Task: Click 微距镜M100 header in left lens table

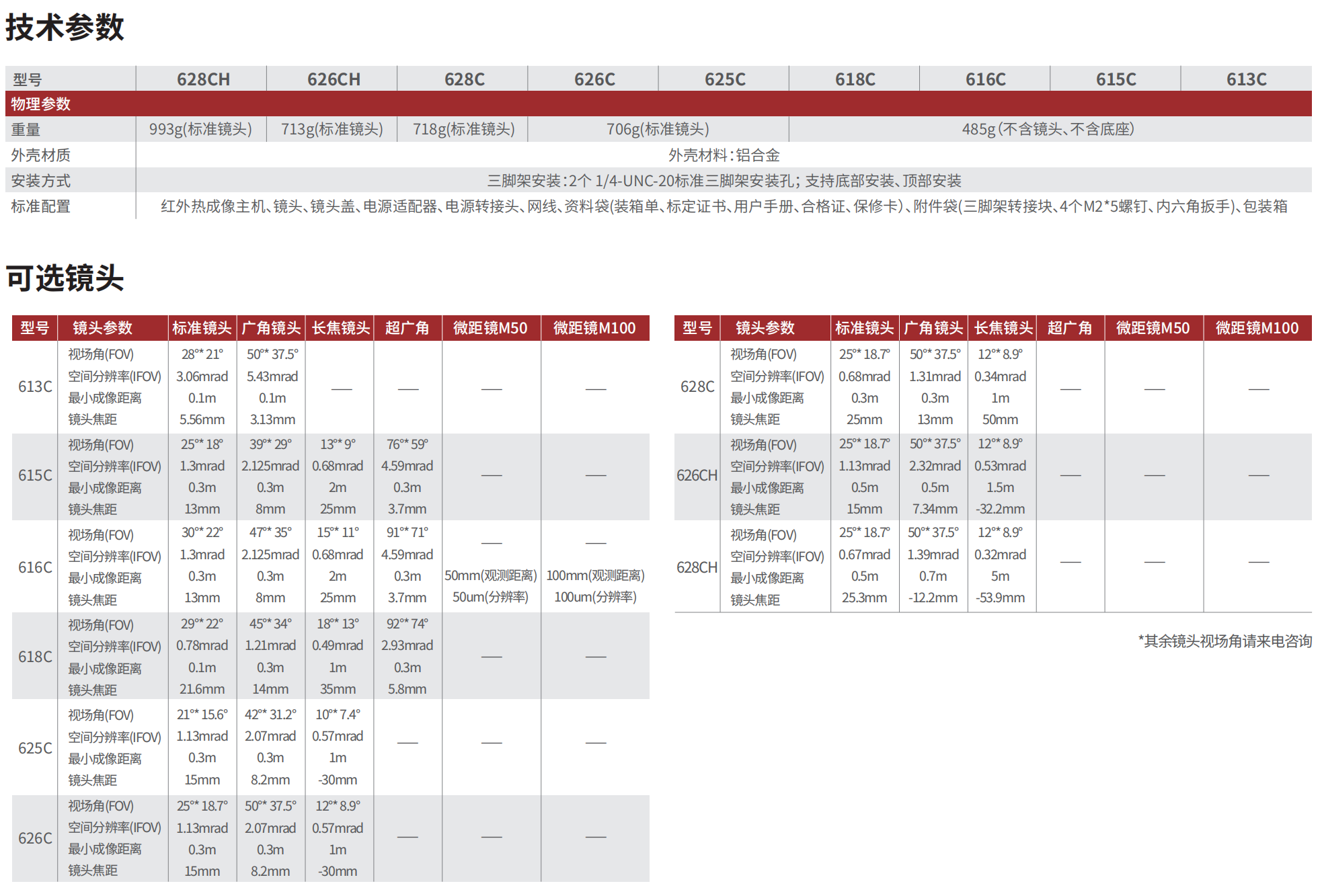Action: click(594, 328)
